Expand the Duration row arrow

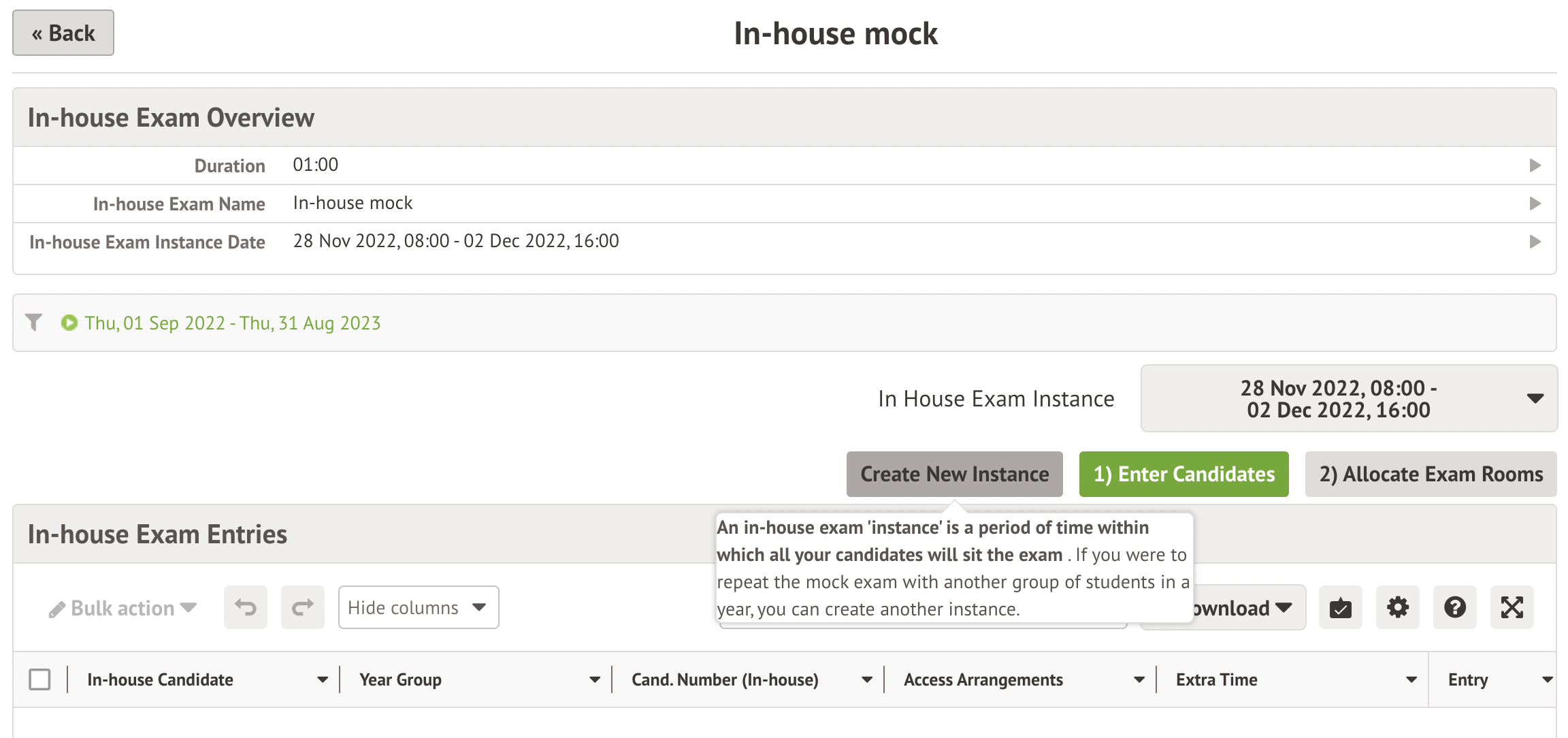[x=1535, y=165]
